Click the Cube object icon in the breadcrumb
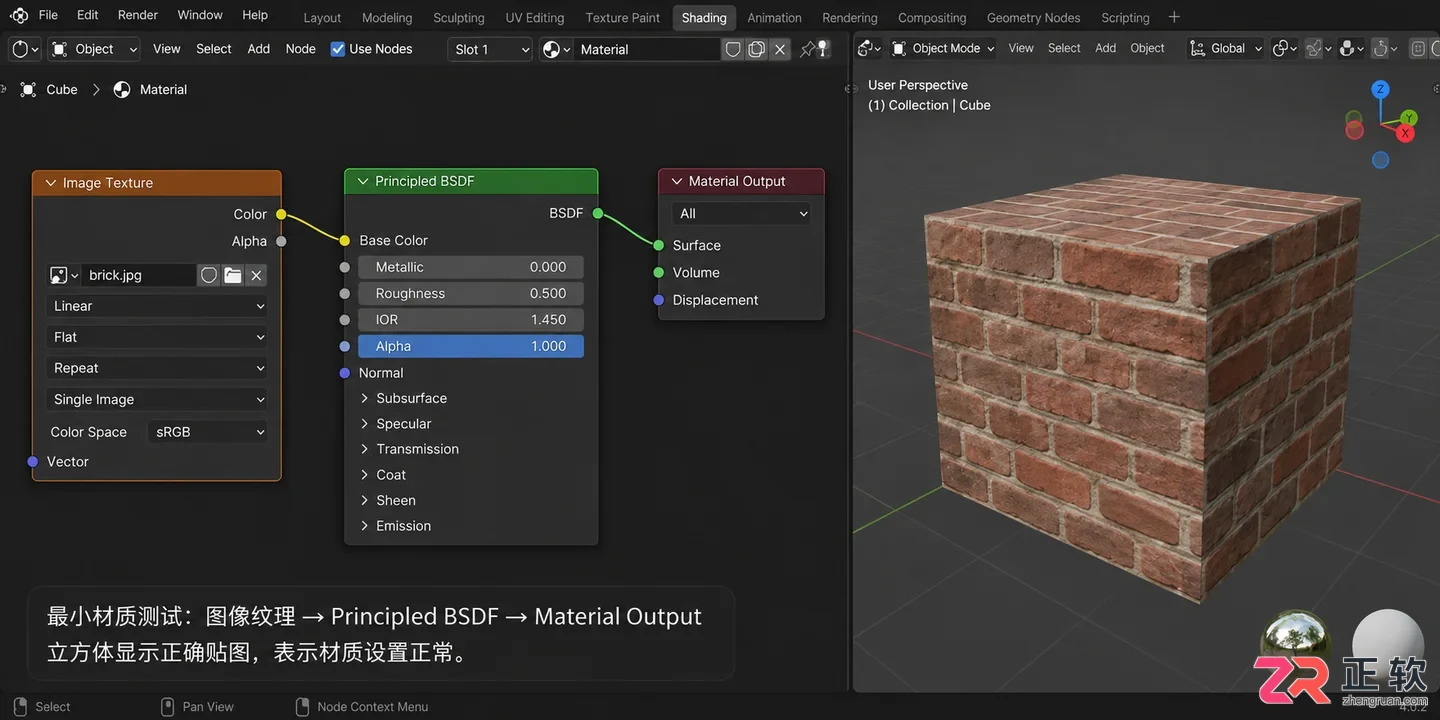This screenshot has width=1440, height=720. tap(28, 89)
